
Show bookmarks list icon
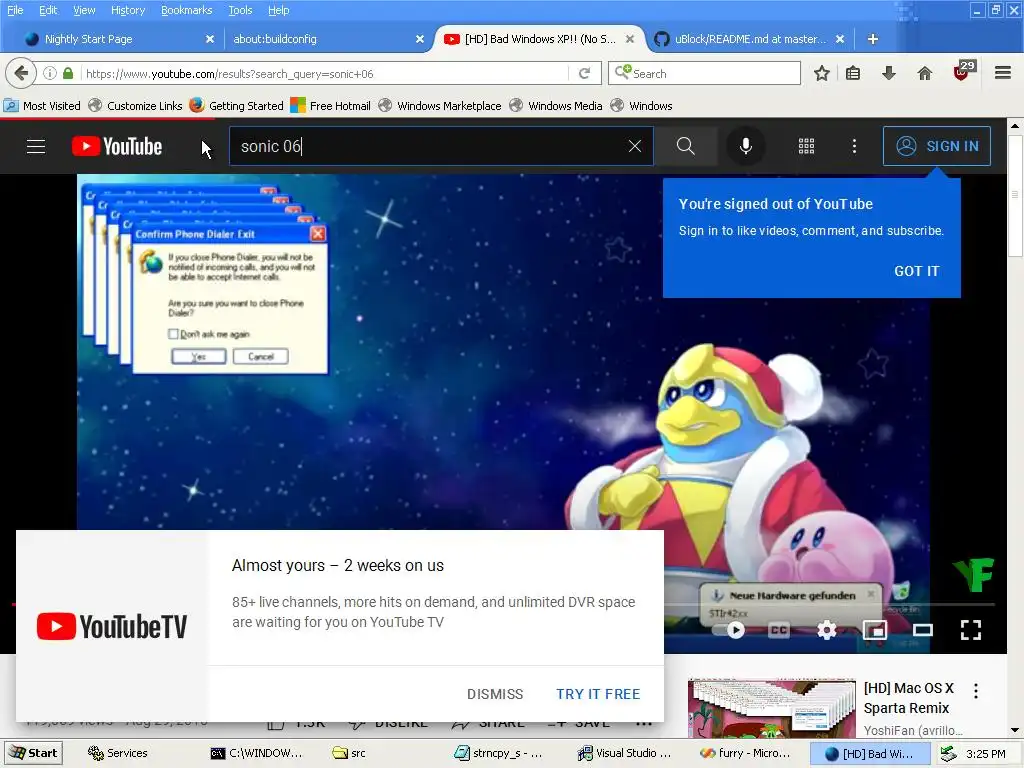tap(853, 73)
